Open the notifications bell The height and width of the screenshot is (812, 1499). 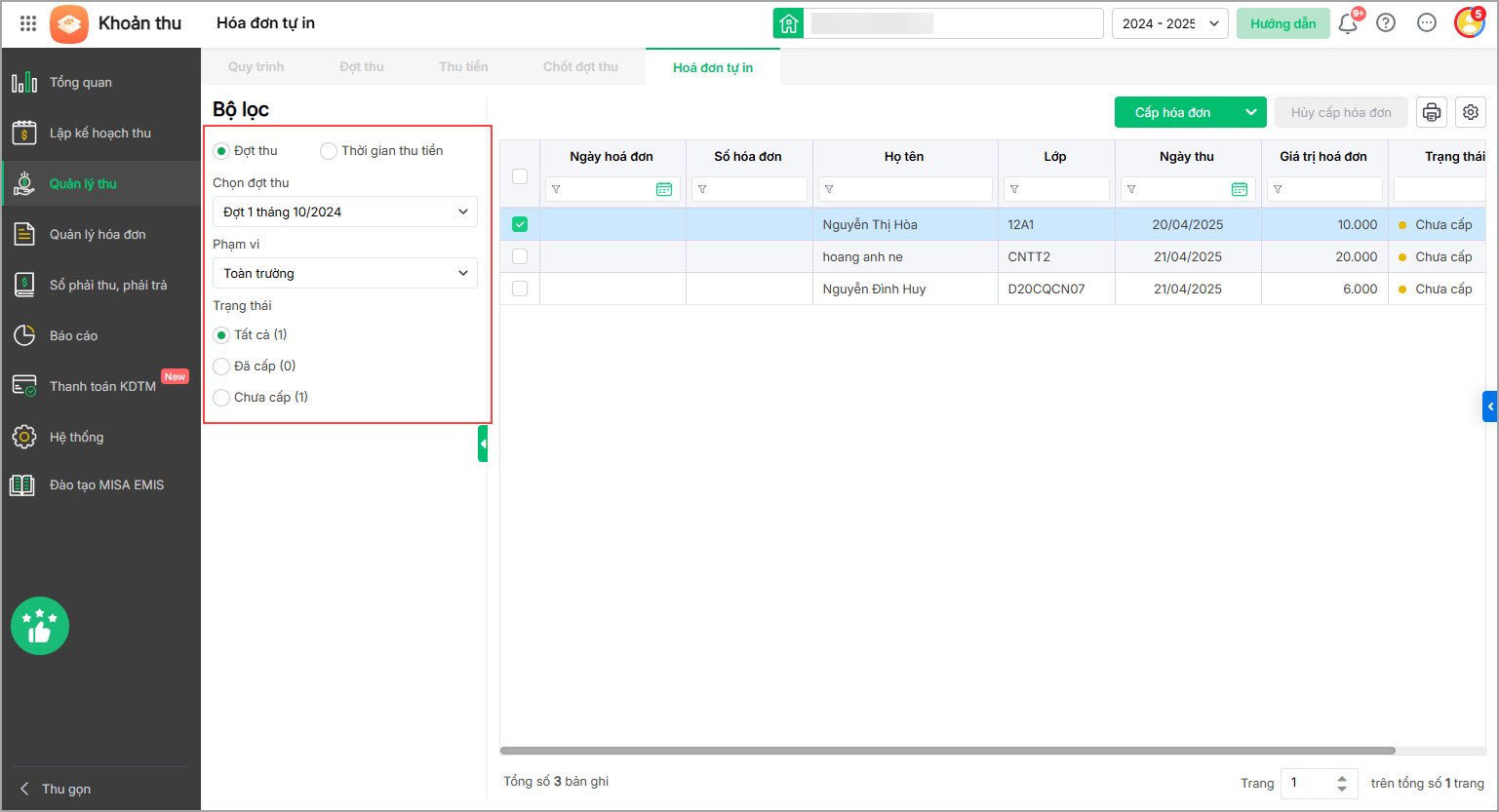(1348, 23)
